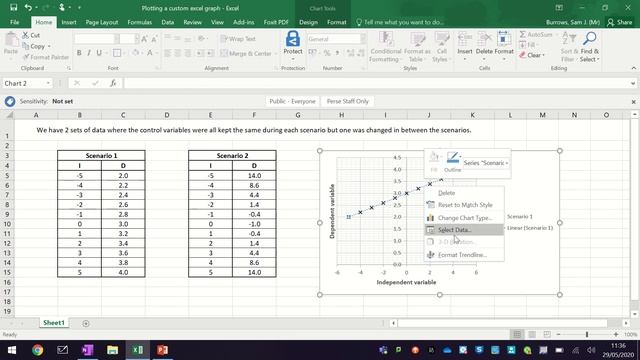This screenshot has height=360, width=640.
Task: Toggle Underline formatting
Action: coord(99,53)
